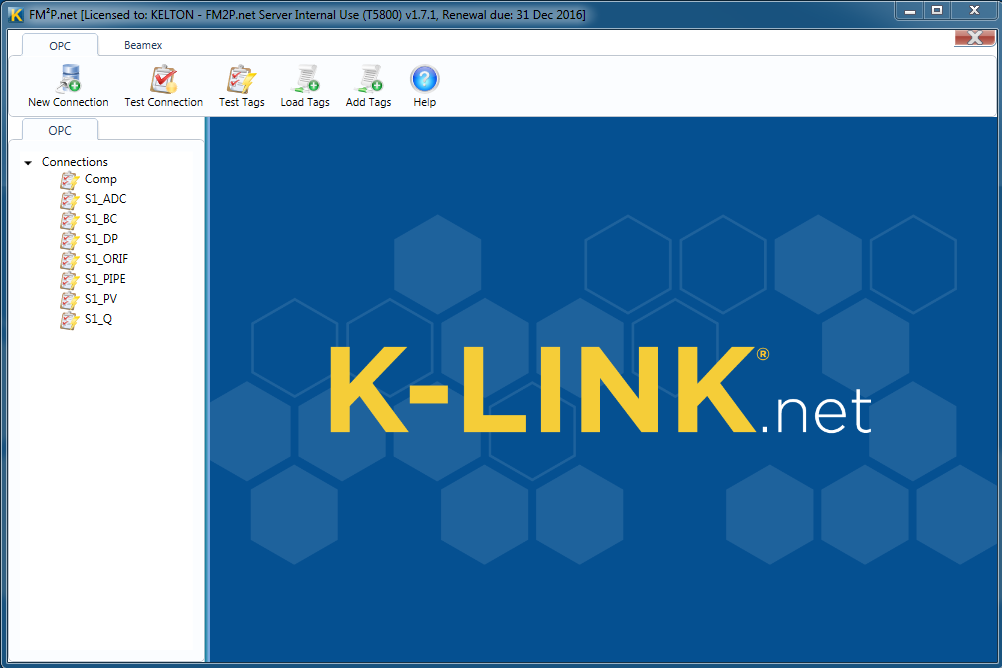Click the S1_BC connection icon
Screen dimensions: 1002x668
[70, 220]
